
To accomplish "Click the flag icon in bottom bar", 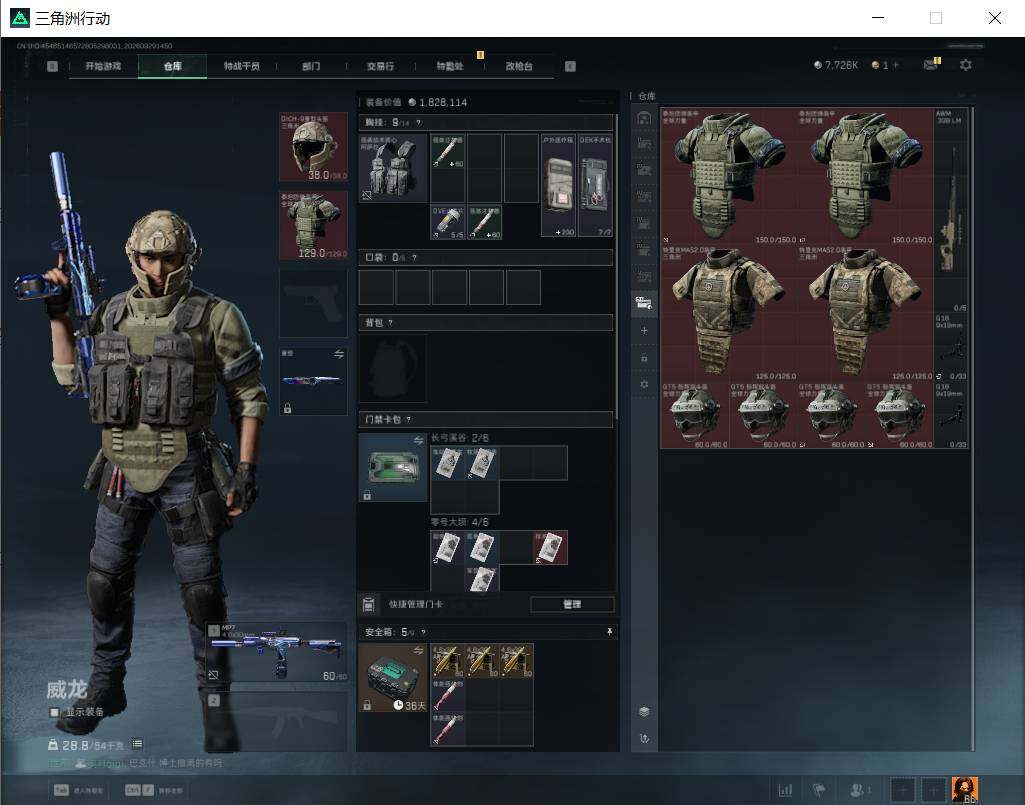I will (818, 790).
